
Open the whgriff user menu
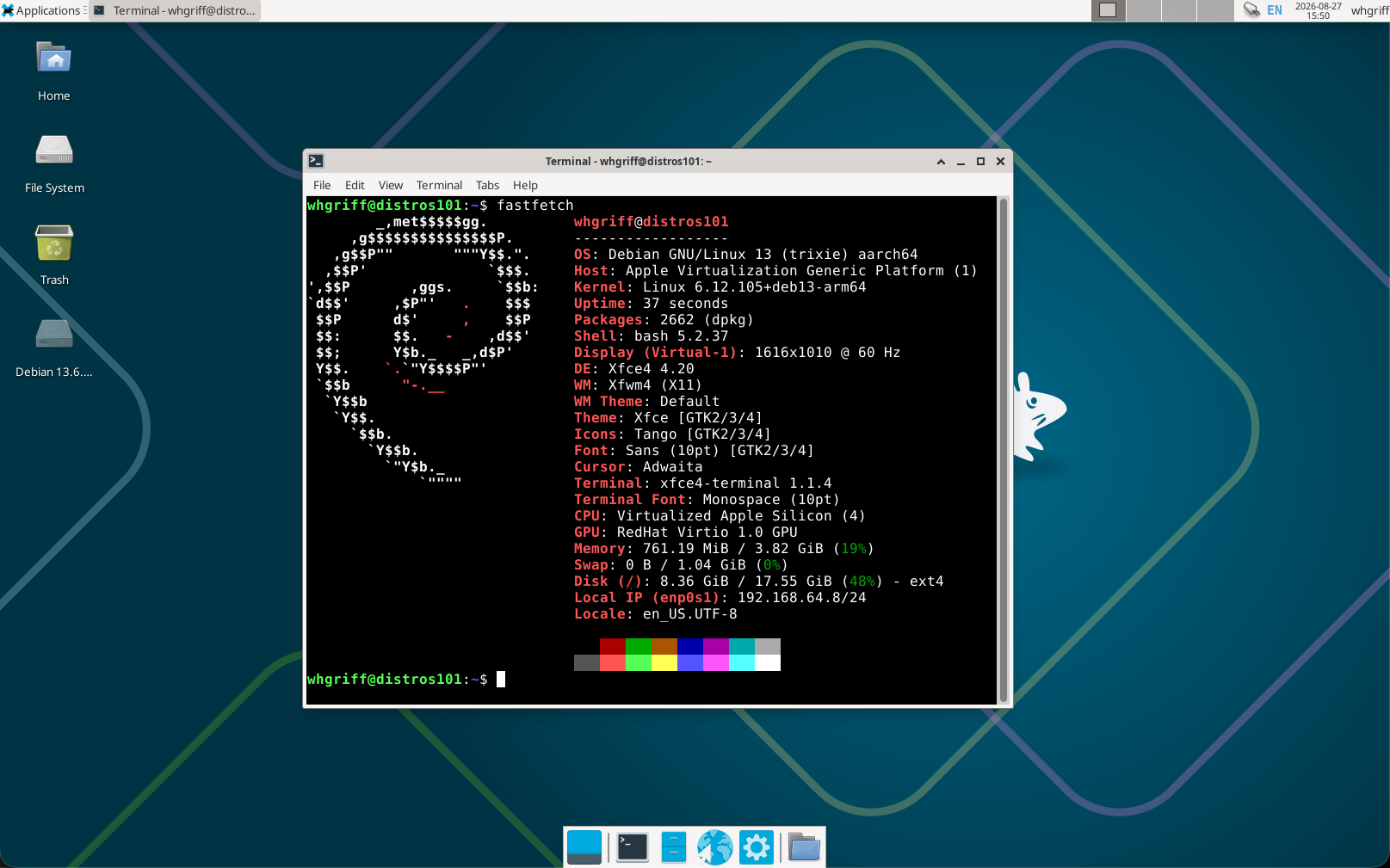1369,10
